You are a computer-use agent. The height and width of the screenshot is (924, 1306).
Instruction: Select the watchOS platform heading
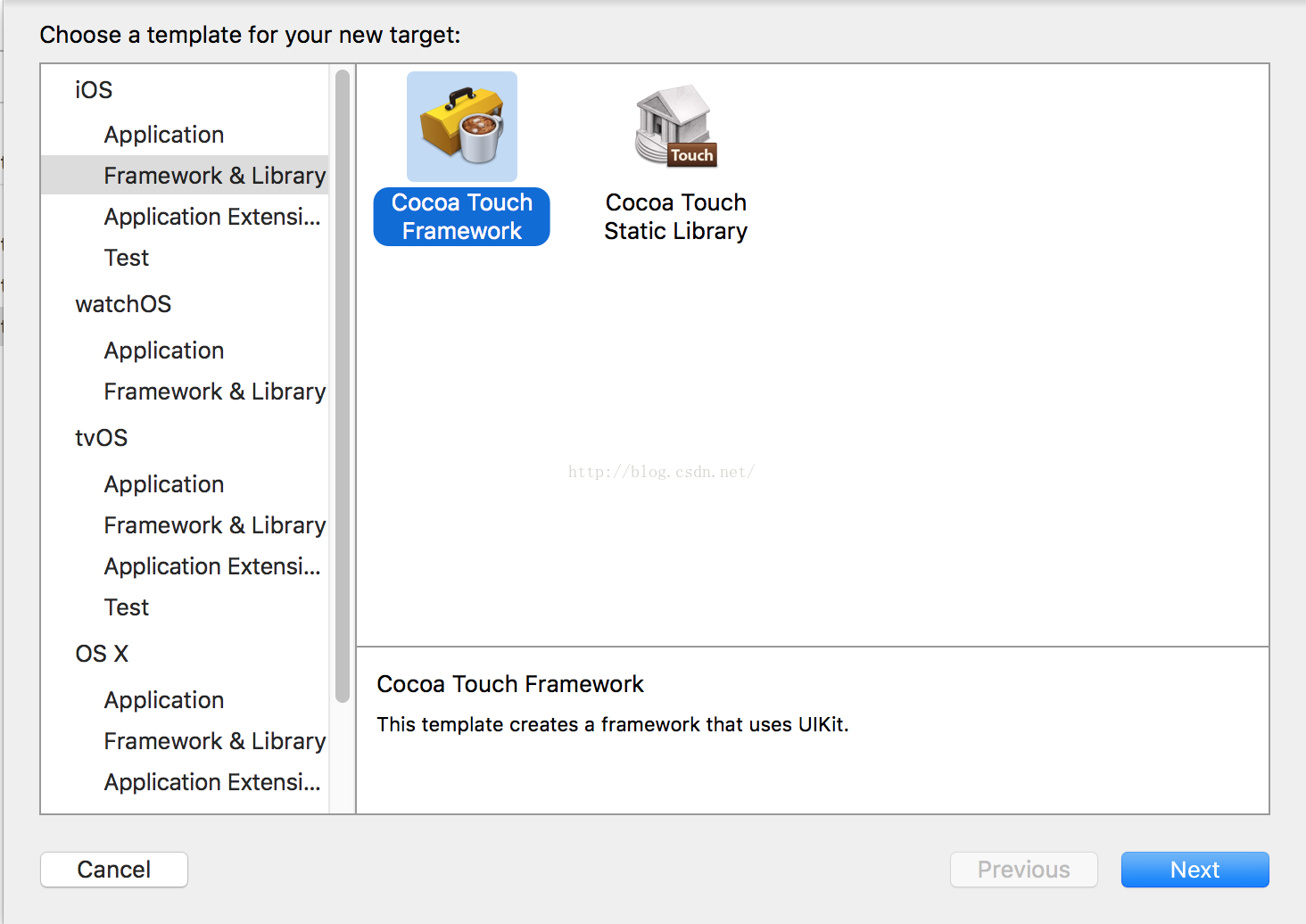tap(123, 304)
